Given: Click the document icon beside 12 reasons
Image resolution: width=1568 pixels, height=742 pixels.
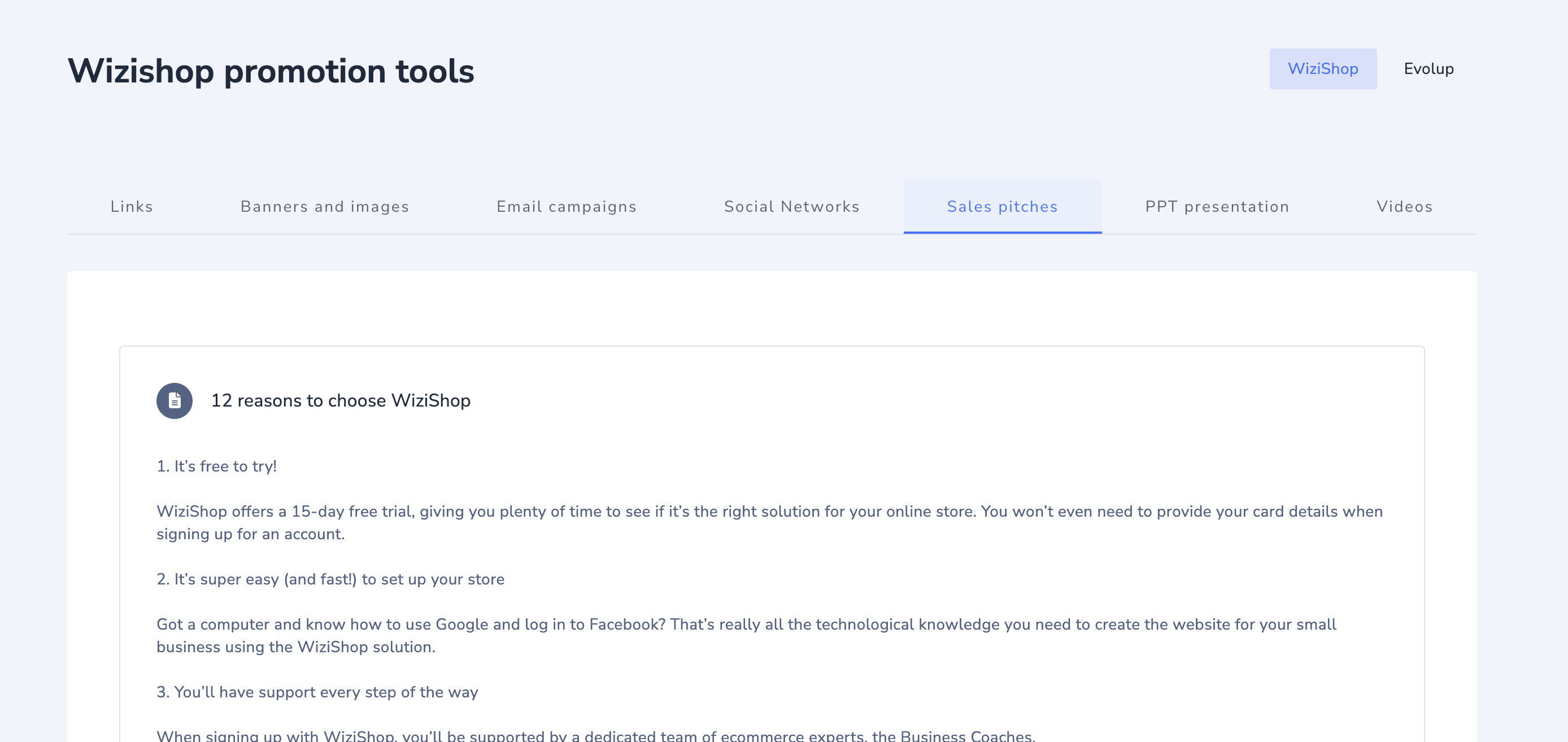Looking at the screenshot, I should (x=174, y=400).
